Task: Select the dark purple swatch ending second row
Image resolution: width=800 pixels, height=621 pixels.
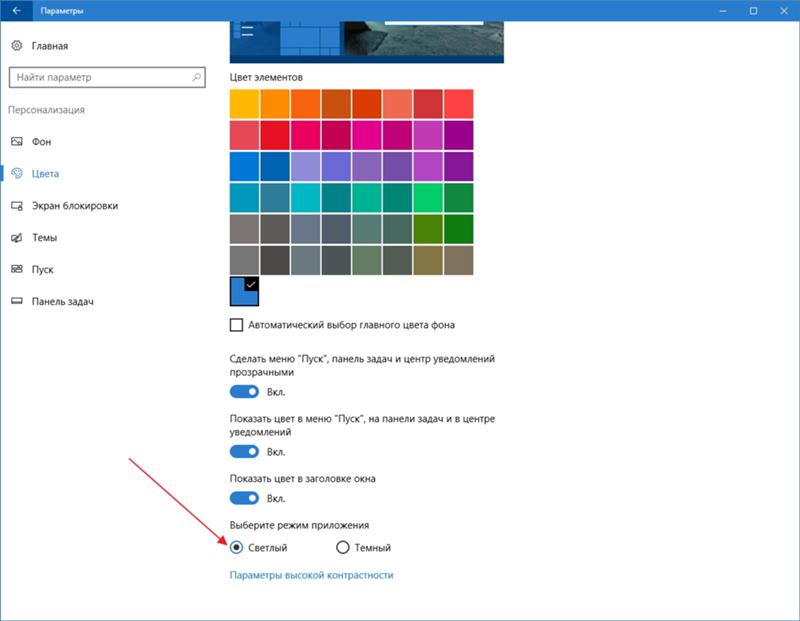Action: [x=459, y=135]
